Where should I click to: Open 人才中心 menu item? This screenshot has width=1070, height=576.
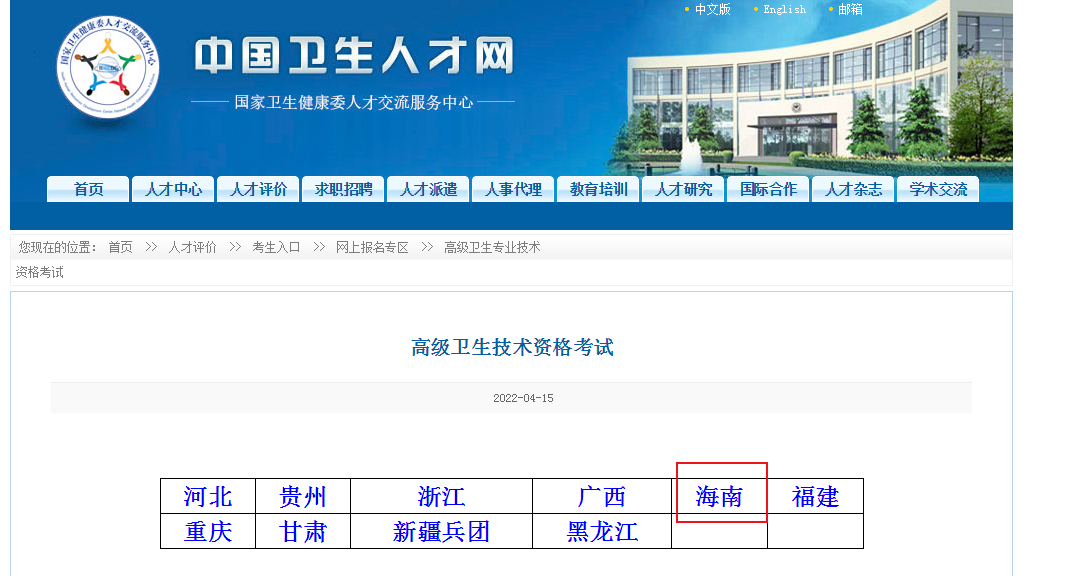point(173,189)
